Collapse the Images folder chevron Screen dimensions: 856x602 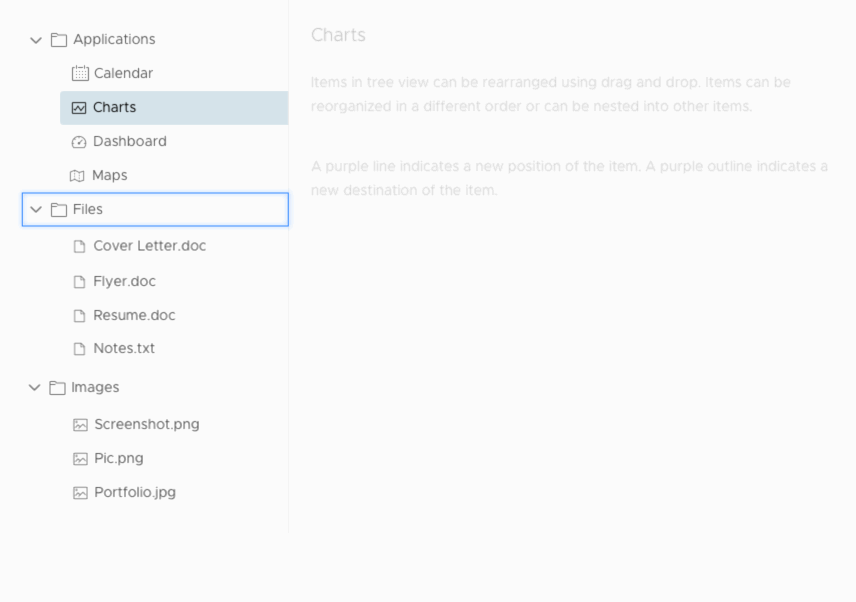click(x=36, y=387)
